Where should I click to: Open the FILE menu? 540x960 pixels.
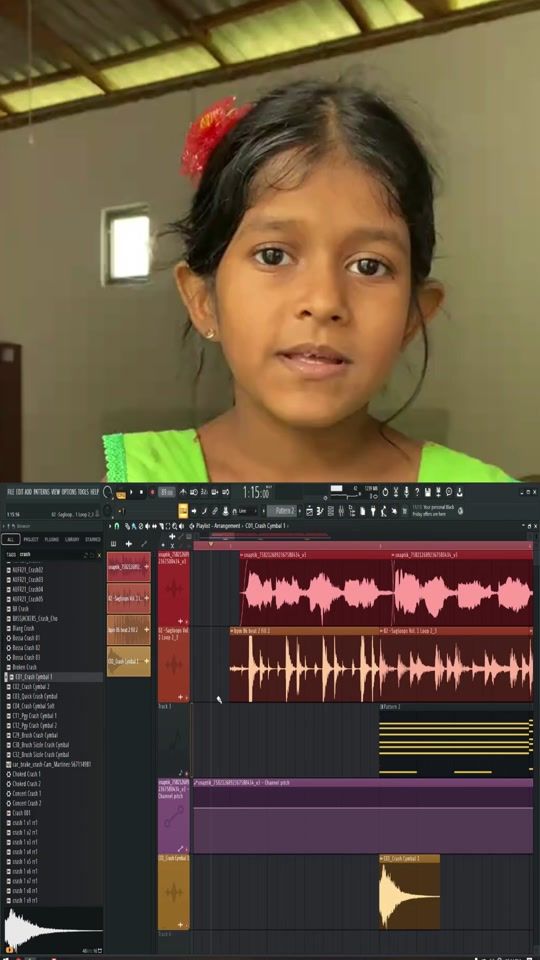pyautogui.click(x=10, y=492)
